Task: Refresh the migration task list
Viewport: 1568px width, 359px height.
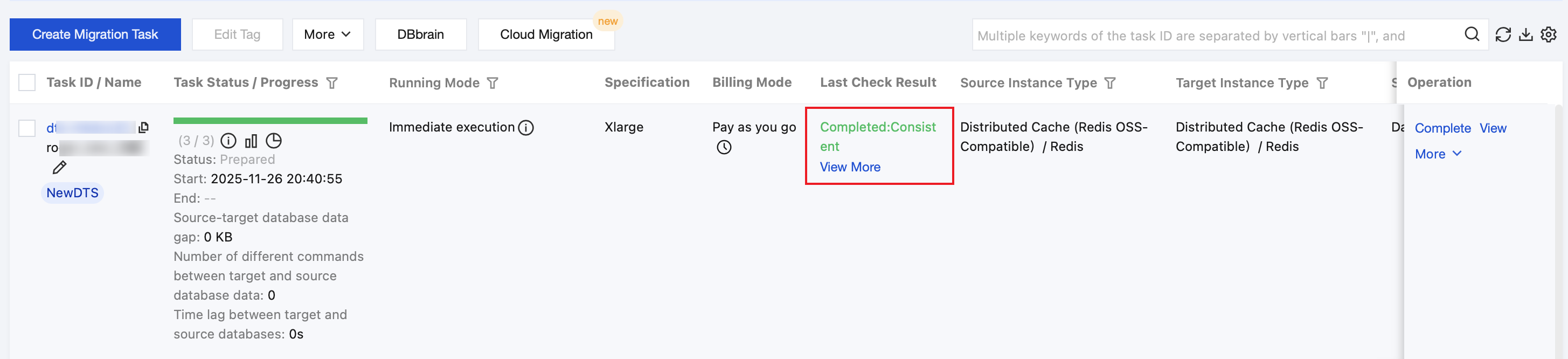Action: tap(1503, 34)
